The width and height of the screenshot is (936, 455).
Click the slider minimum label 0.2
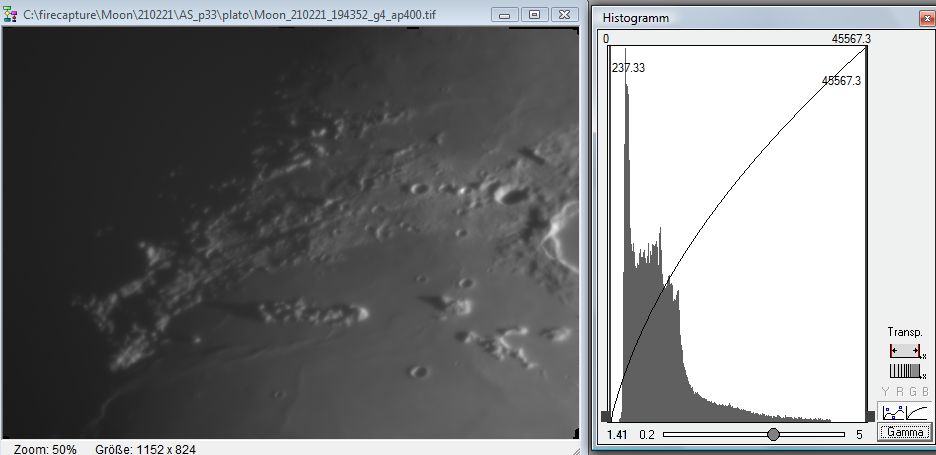(646, 435)
